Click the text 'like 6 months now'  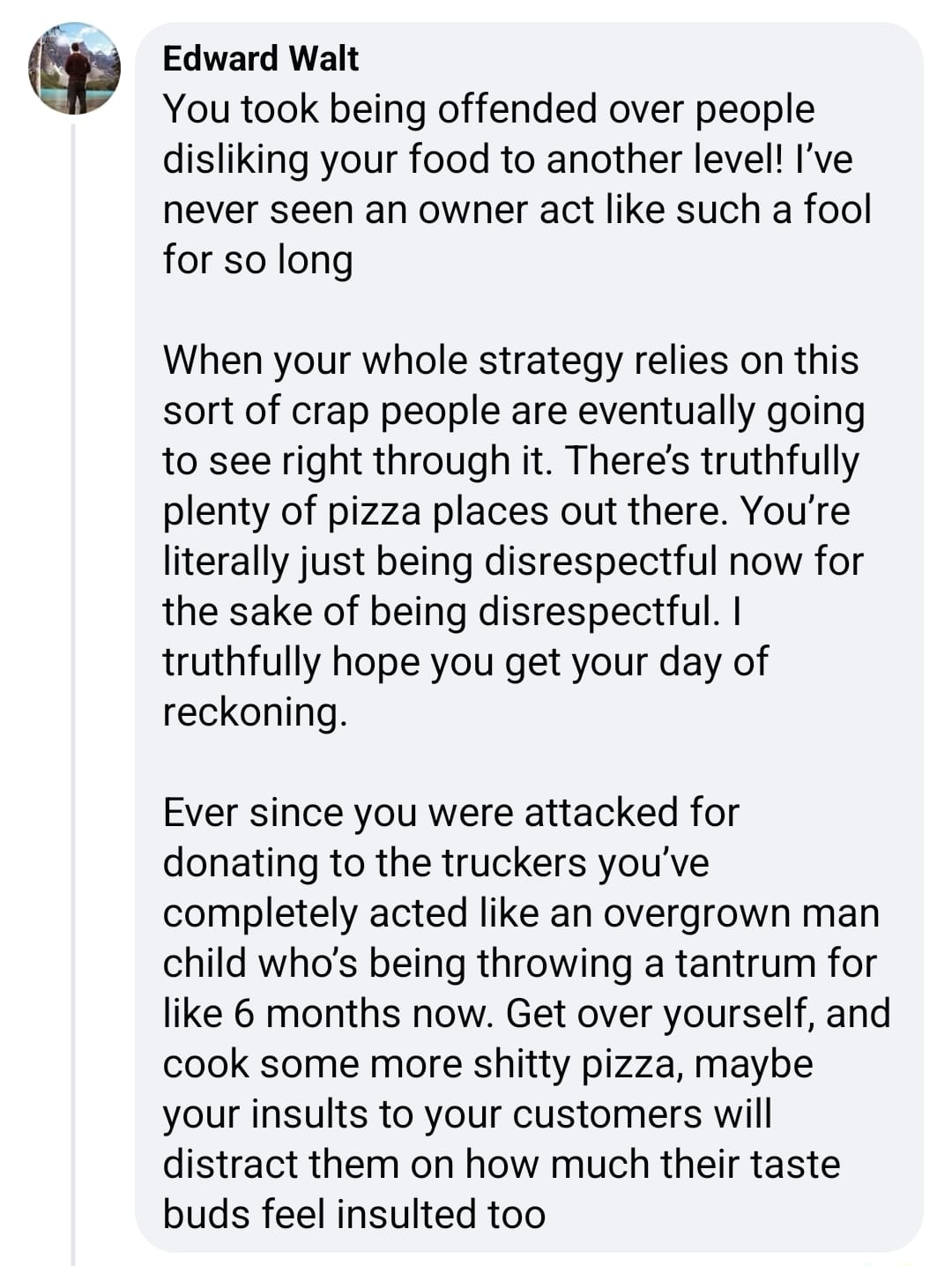pyautogui.click(x=325, y=1014)
